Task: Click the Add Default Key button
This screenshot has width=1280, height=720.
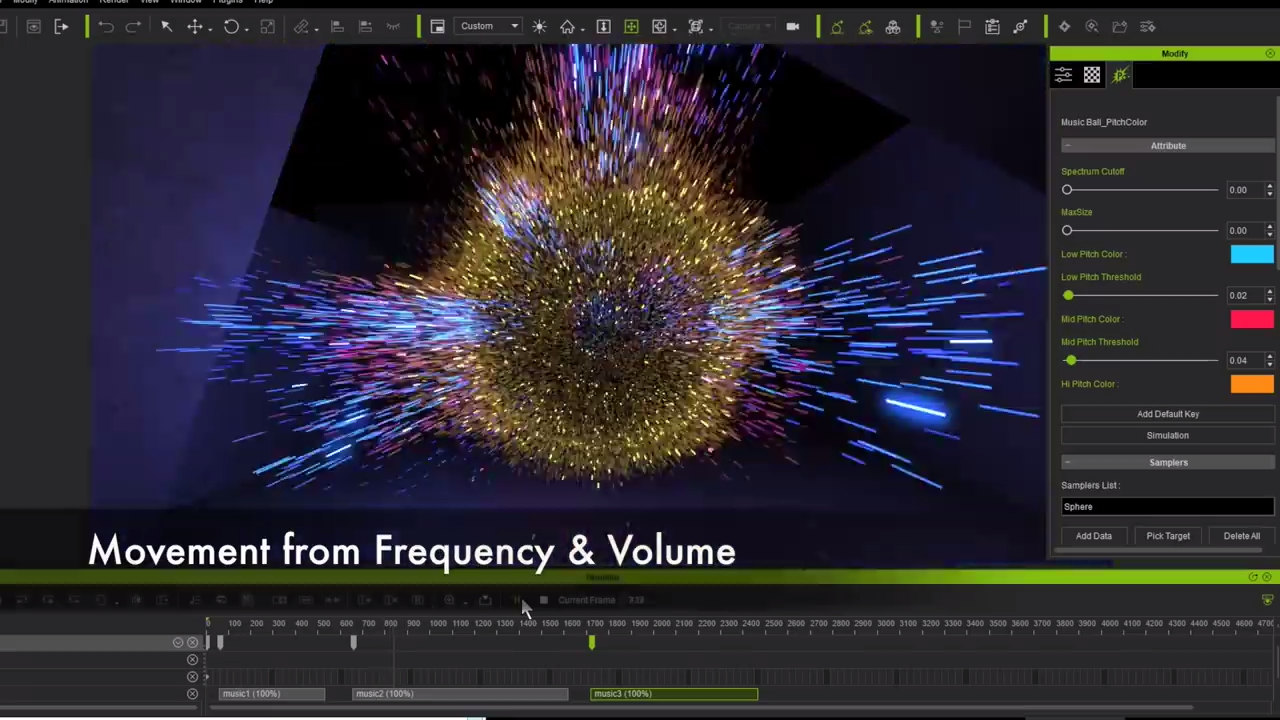Action: [1167, 414]
